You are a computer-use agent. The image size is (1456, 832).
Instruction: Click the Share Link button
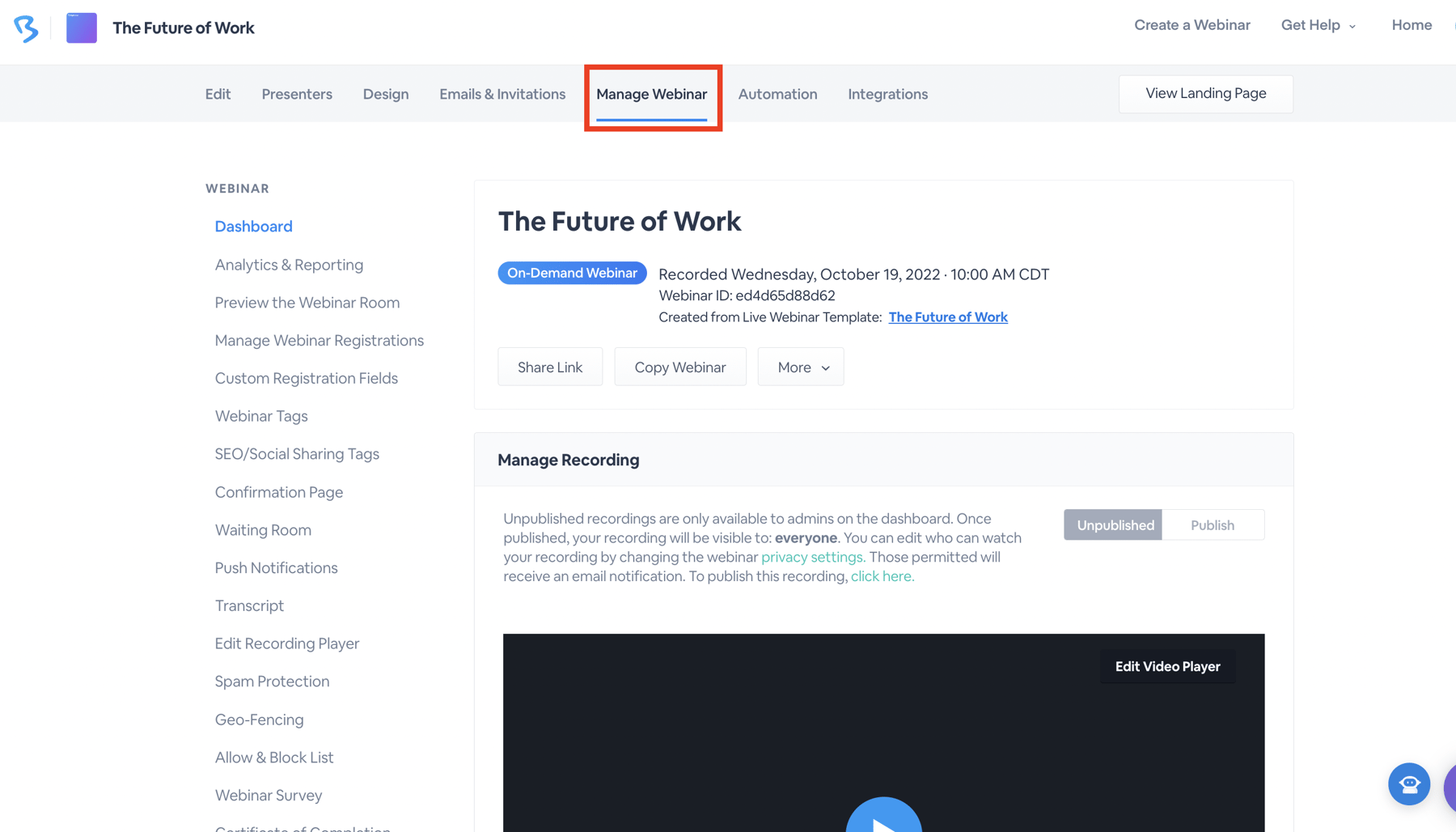pos(550,367)
